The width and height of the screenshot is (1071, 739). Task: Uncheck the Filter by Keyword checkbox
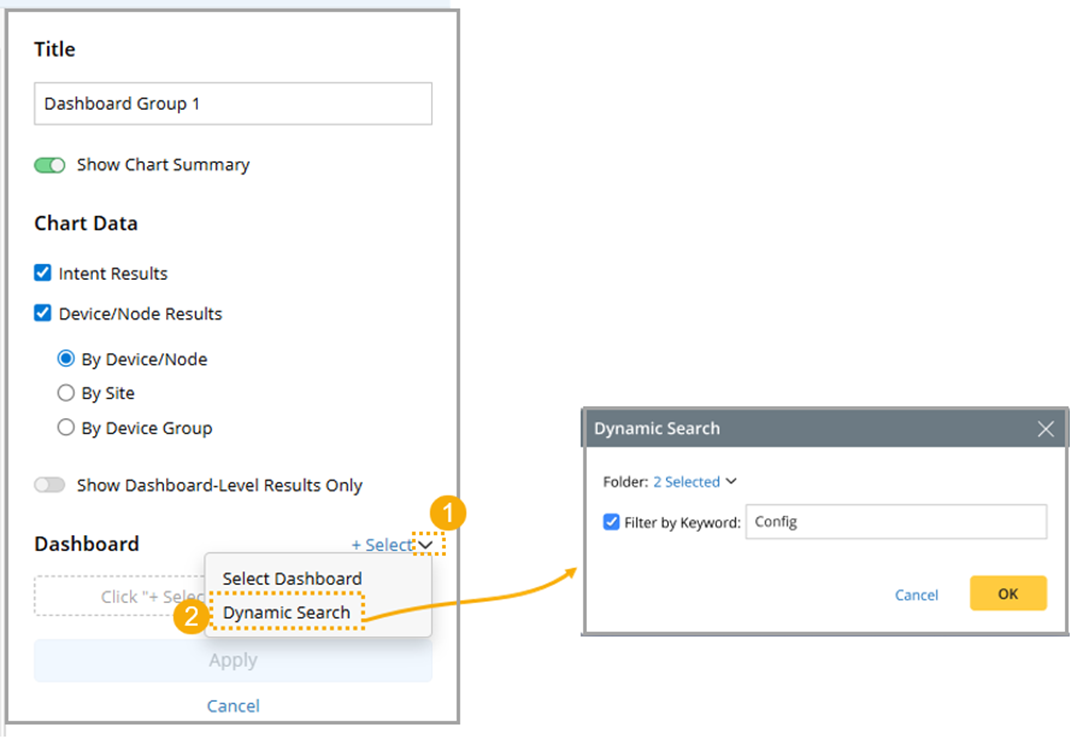(612, 522)
